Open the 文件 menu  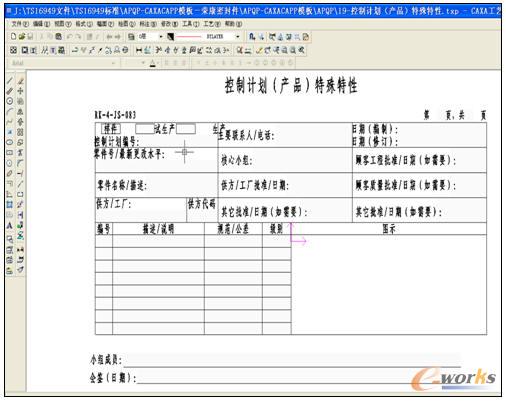coord(19,24)
